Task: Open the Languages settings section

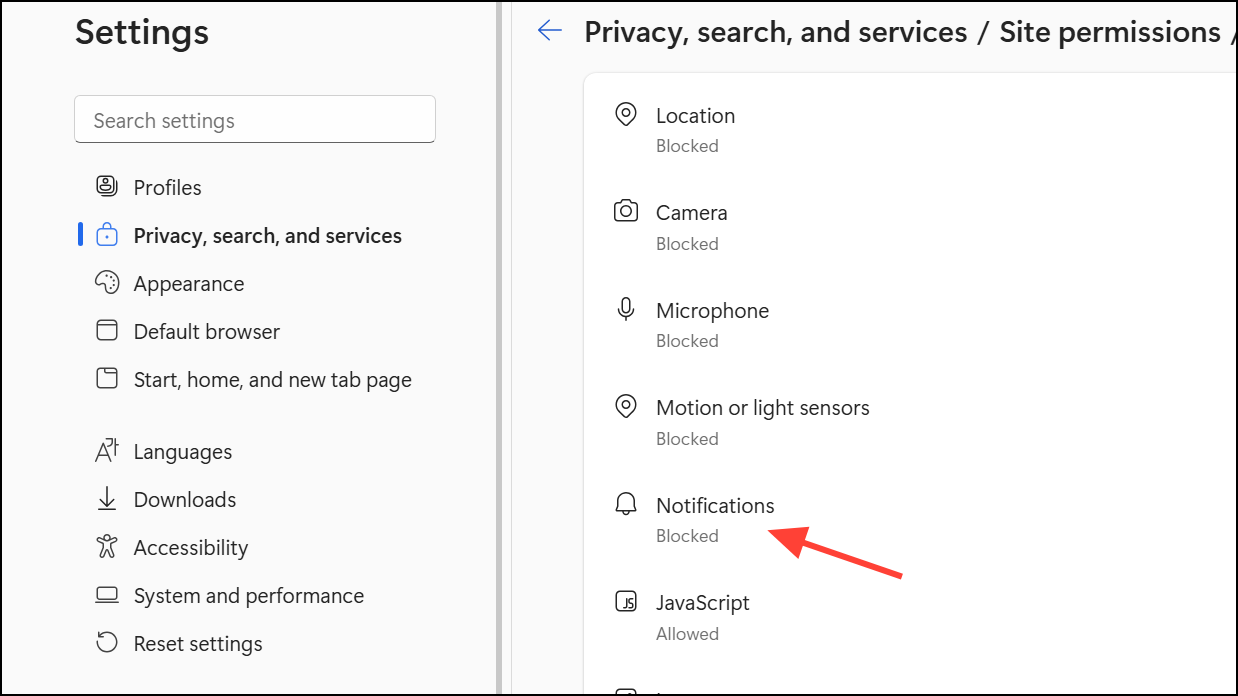Action: pyautogui.click(x=182, y=452)
